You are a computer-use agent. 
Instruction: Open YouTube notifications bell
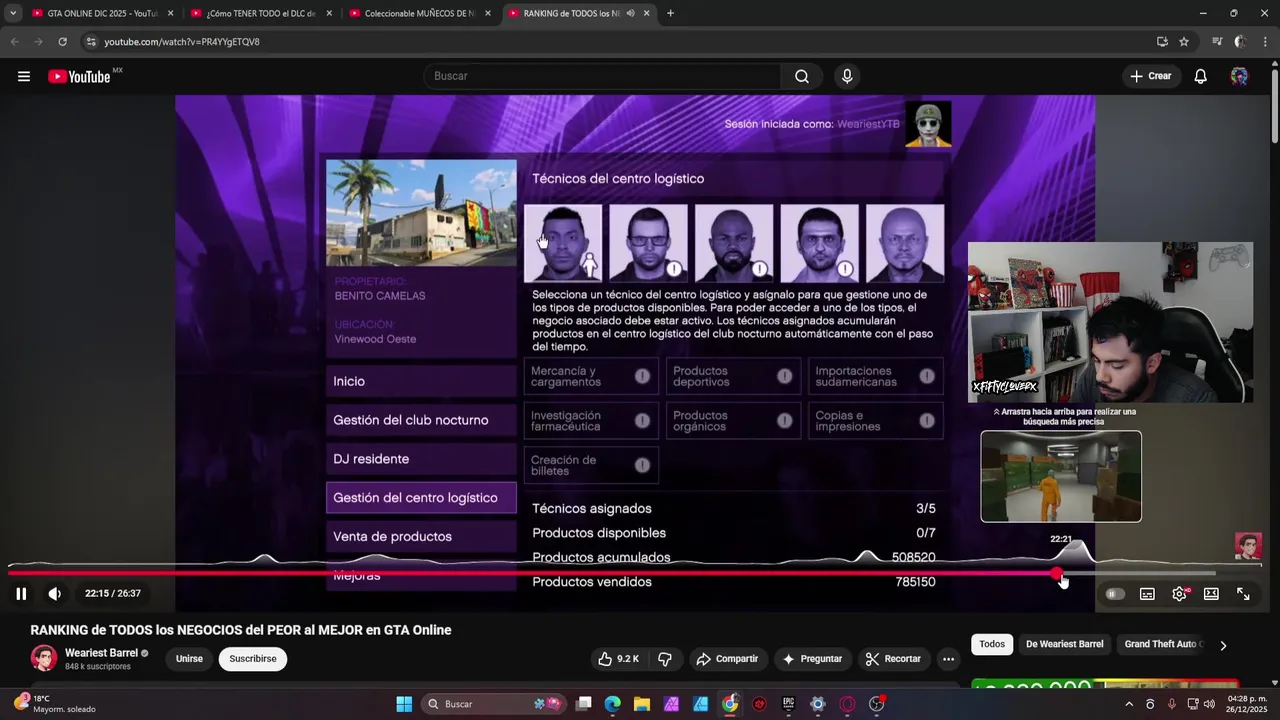pyautogui.click(x=1201, y=76)
